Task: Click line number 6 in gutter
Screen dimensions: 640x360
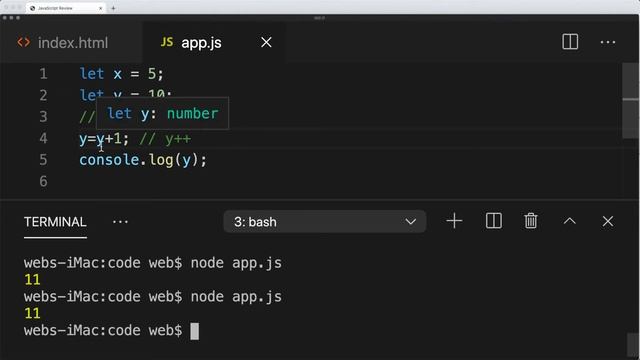Action: coord(43,181)
